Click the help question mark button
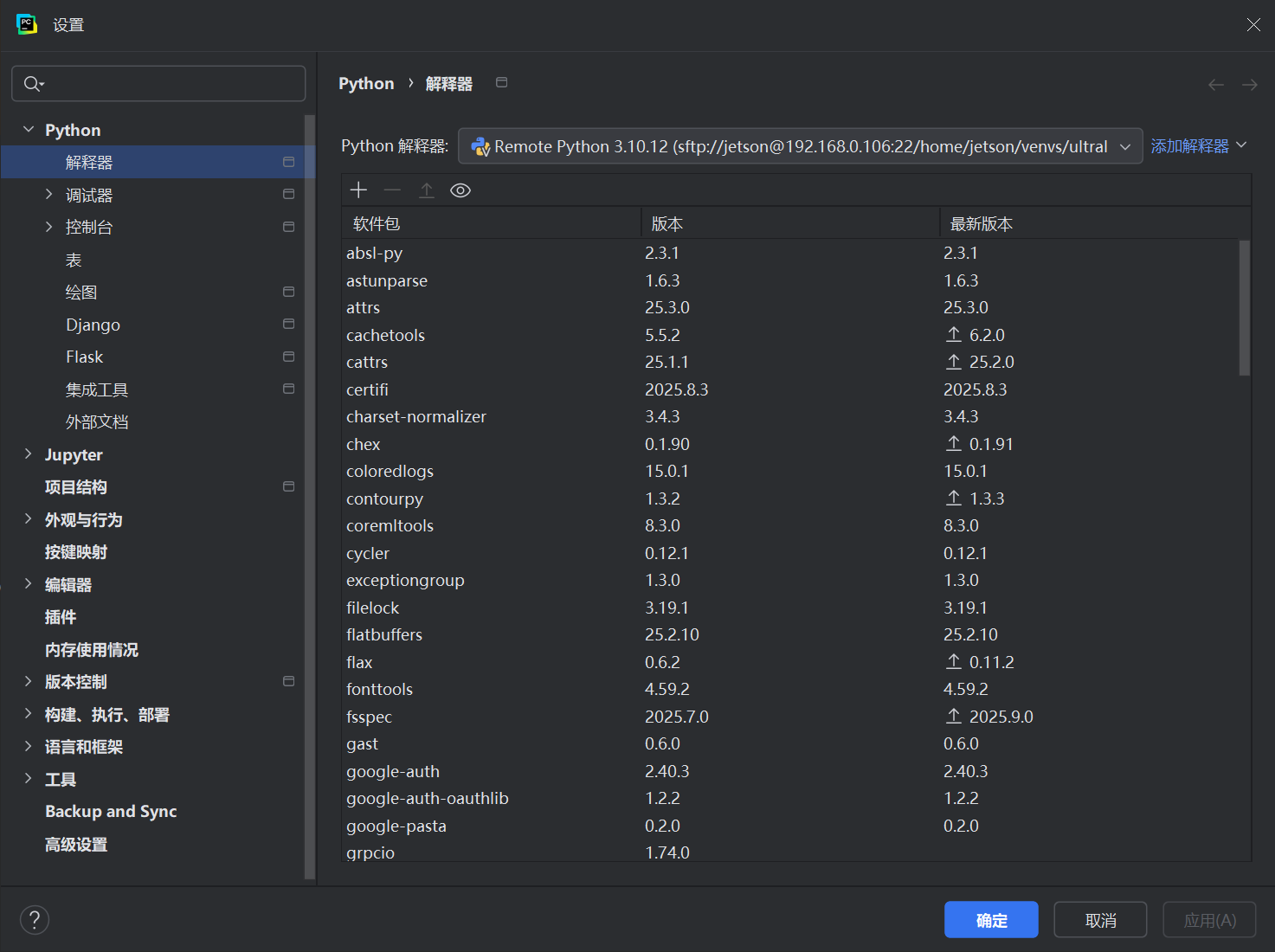This screenshot has width=1275, height=952. click(35, 920)
